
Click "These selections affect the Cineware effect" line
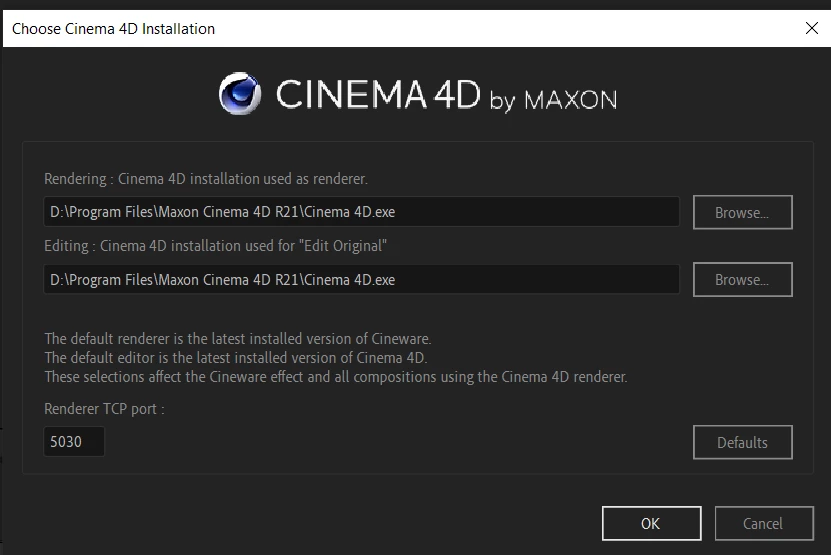tap(336, 377)
